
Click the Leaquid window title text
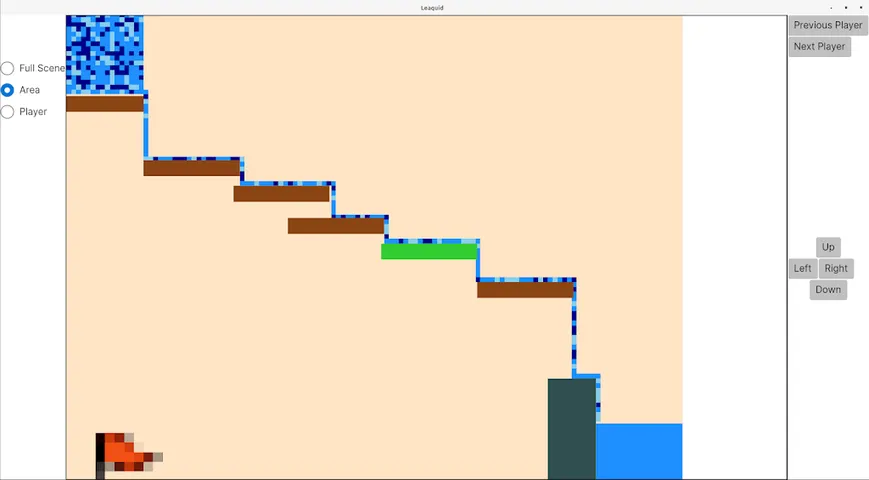pyautogui.click(x=432, y=7)
